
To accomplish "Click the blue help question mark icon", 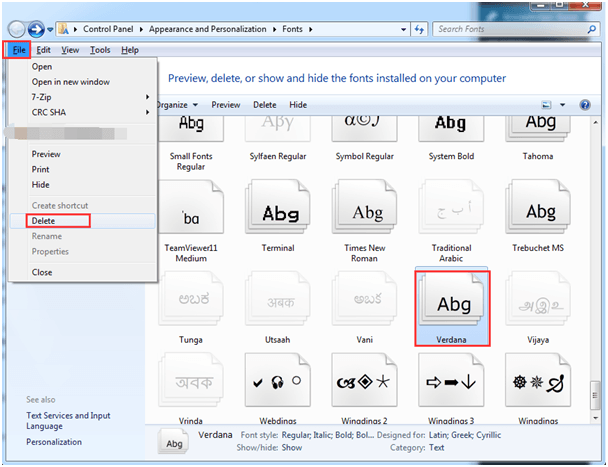I will point(585,105).
